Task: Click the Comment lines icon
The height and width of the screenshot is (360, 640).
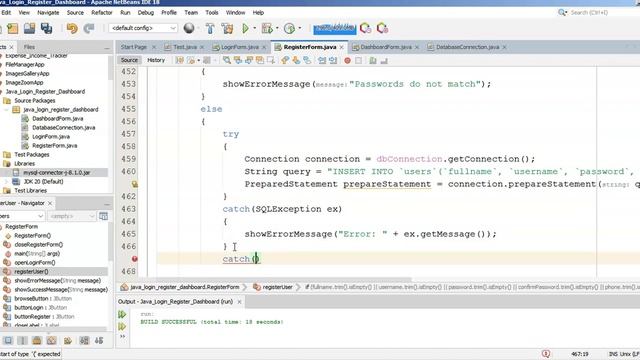Action: [x=373, y=60]
